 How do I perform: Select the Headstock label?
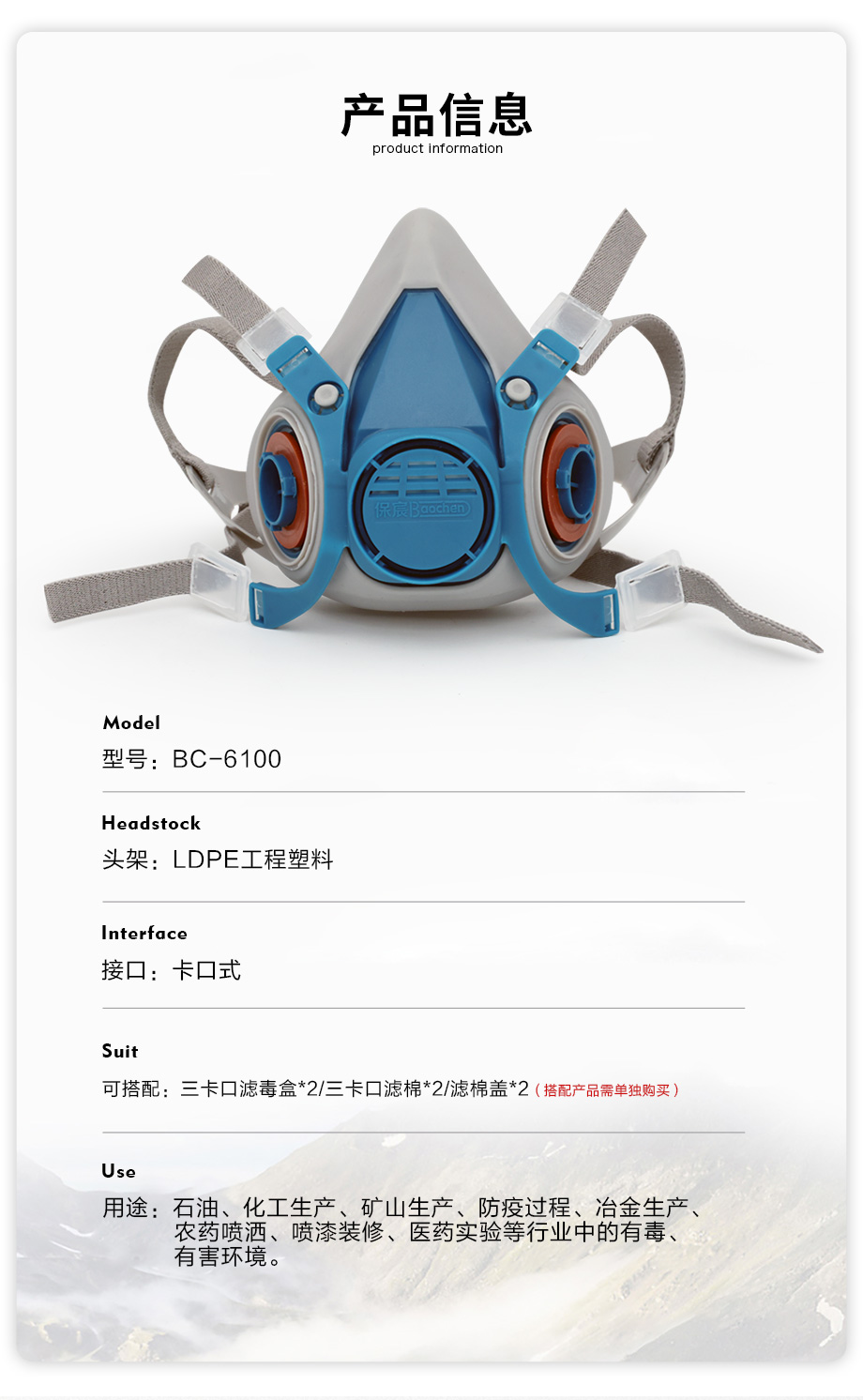[x=151, y=823]
